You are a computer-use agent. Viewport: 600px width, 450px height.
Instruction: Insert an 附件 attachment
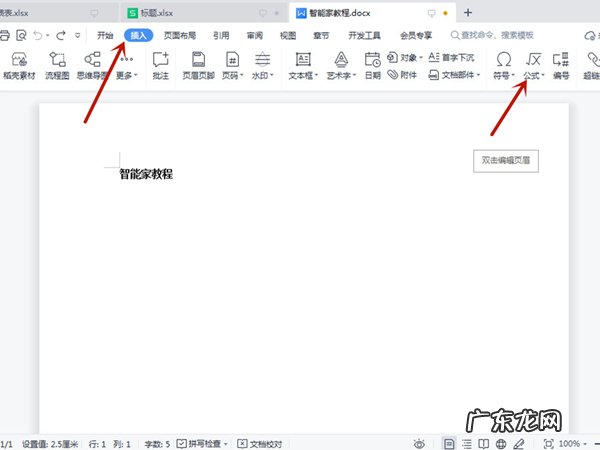(402, 75)
